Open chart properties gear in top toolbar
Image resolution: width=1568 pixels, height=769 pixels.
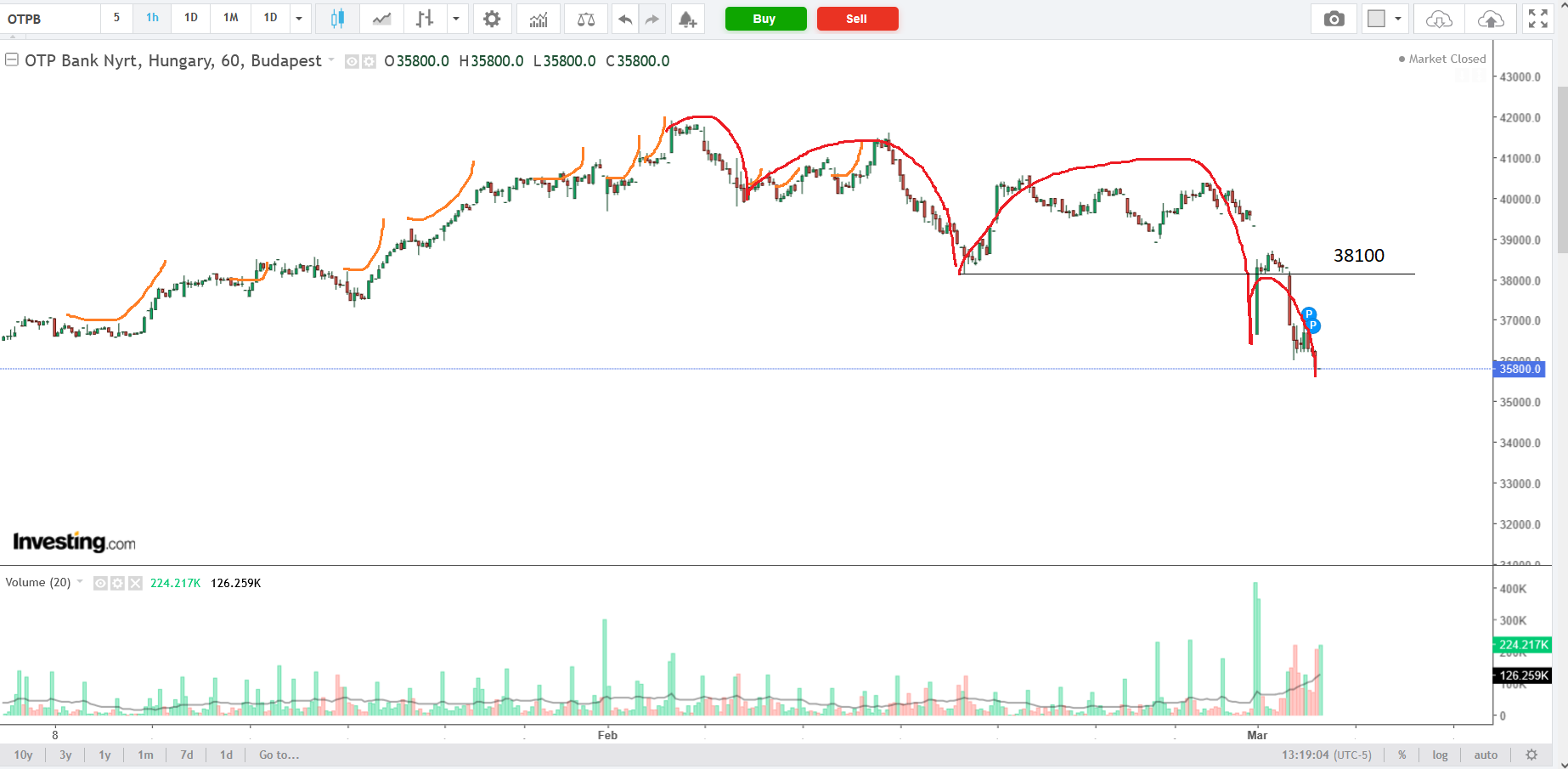click(492, 19)
